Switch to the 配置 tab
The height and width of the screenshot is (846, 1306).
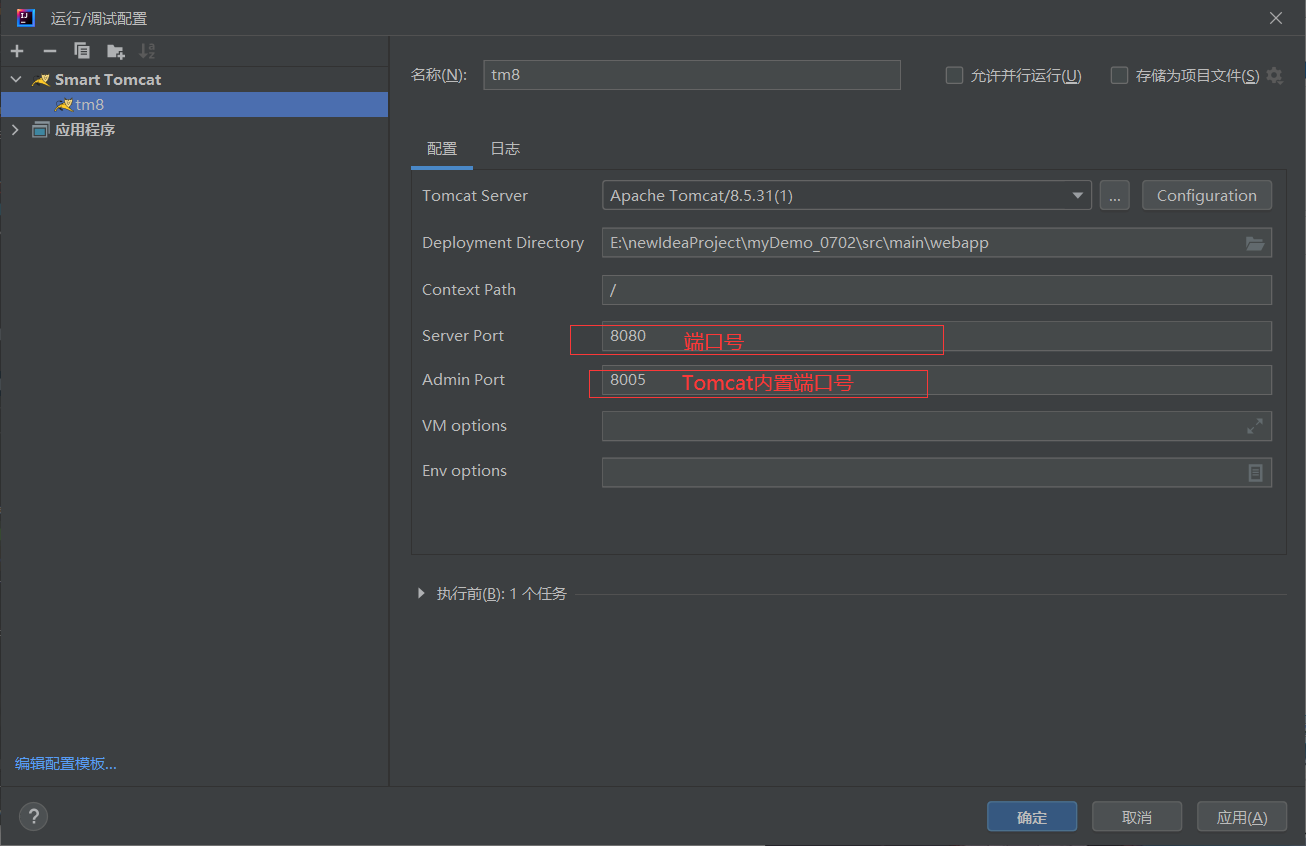click(442, 149)
